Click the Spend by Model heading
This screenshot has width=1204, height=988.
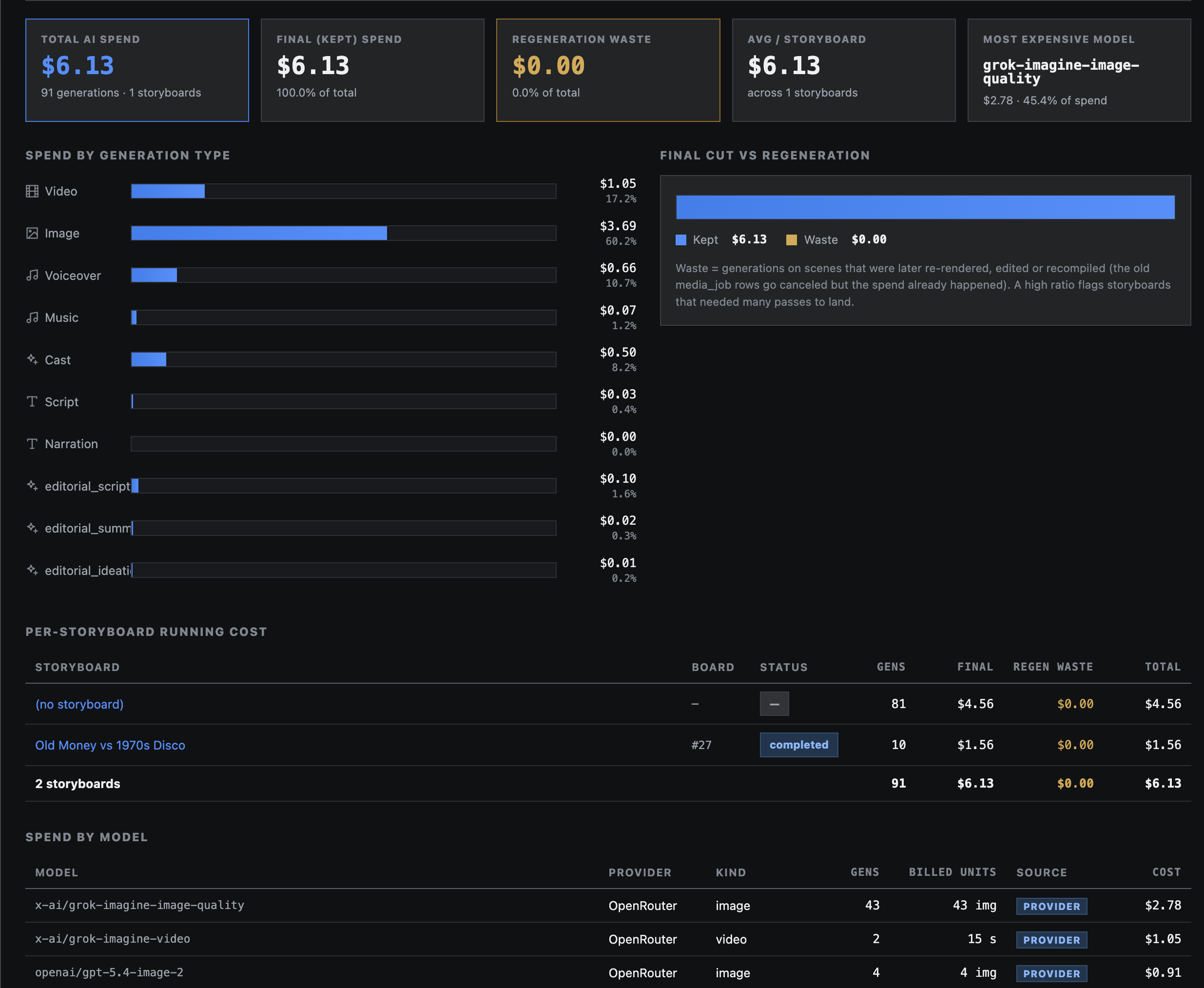[x=86, y=837]
